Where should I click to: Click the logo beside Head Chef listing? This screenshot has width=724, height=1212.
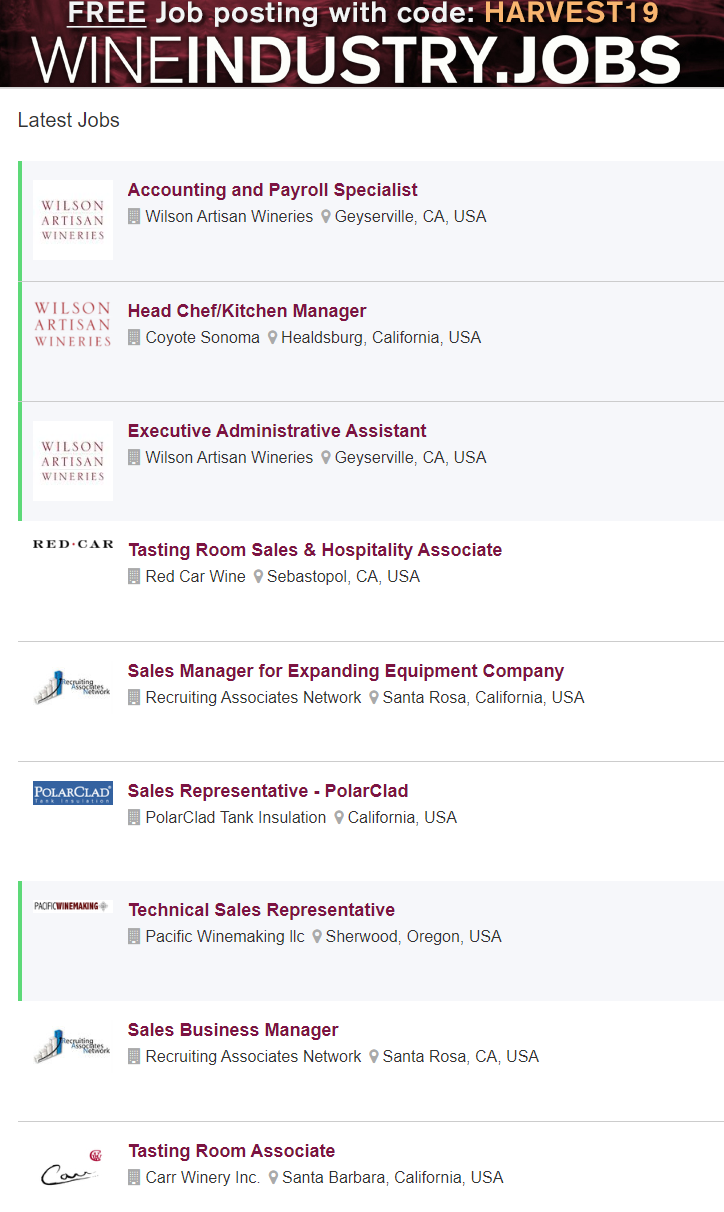pyautogui.click(x=73, y=325)
